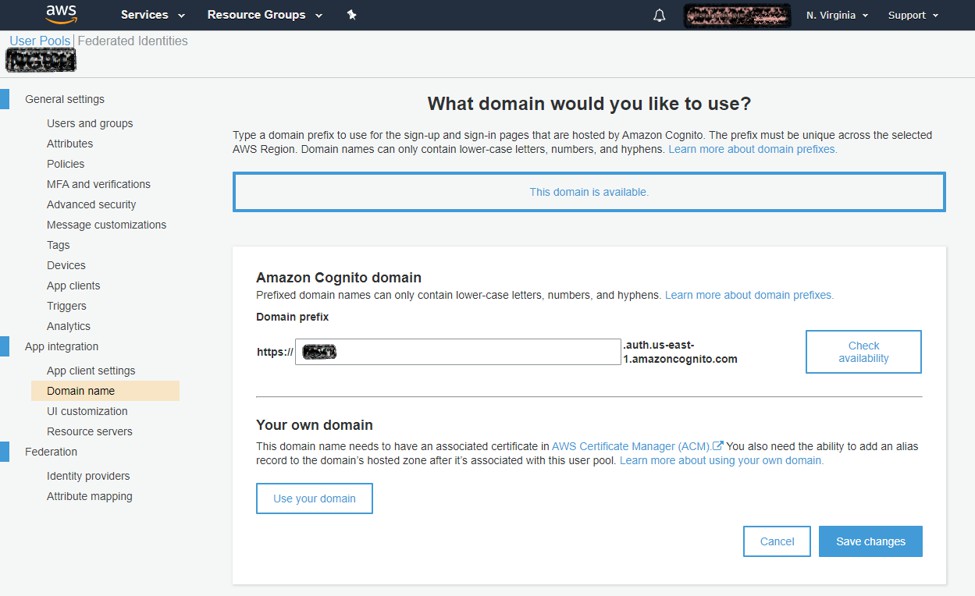Viewport: 975px width, 596px height.
Task: Expand the Services dropdown menu
Action: pos(152,15)
